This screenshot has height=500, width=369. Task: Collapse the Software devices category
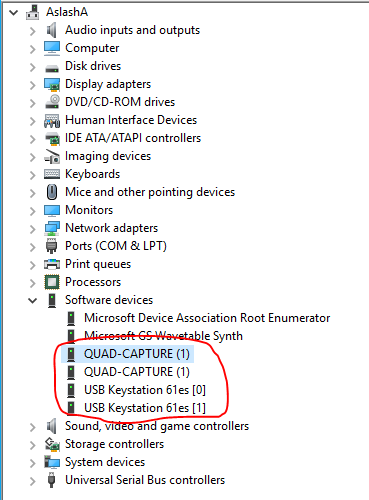click(x=32, y=300)
